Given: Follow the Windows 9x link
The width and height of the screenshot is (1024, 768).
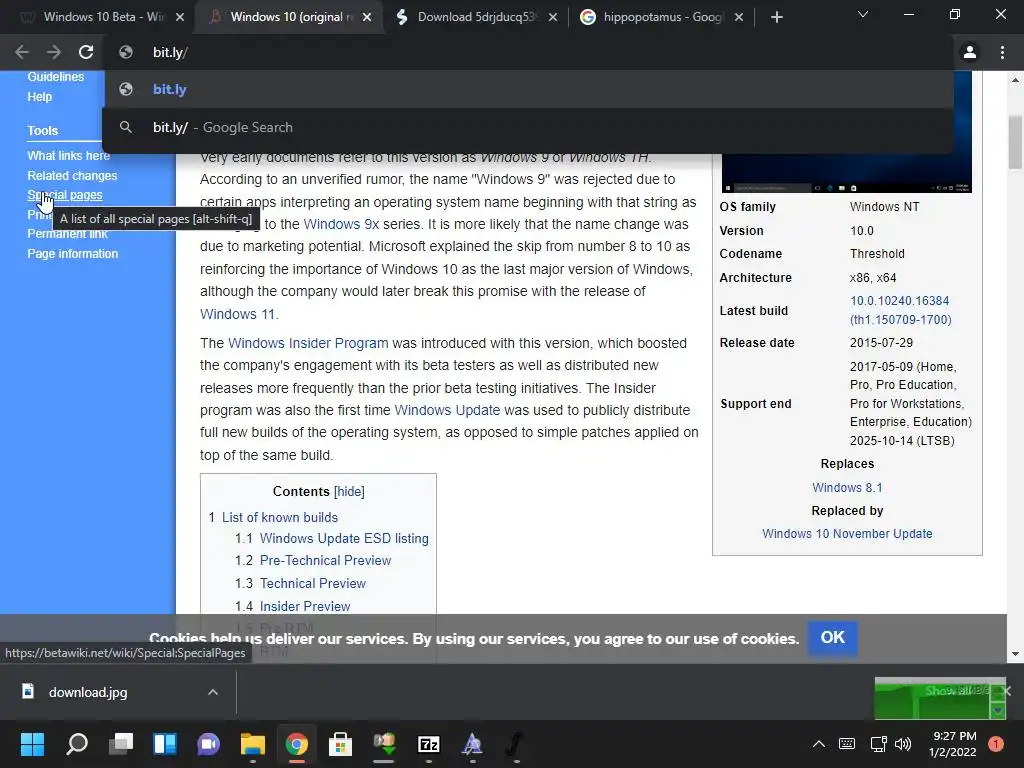Looking at the screenshot, I should click(341, 224).
